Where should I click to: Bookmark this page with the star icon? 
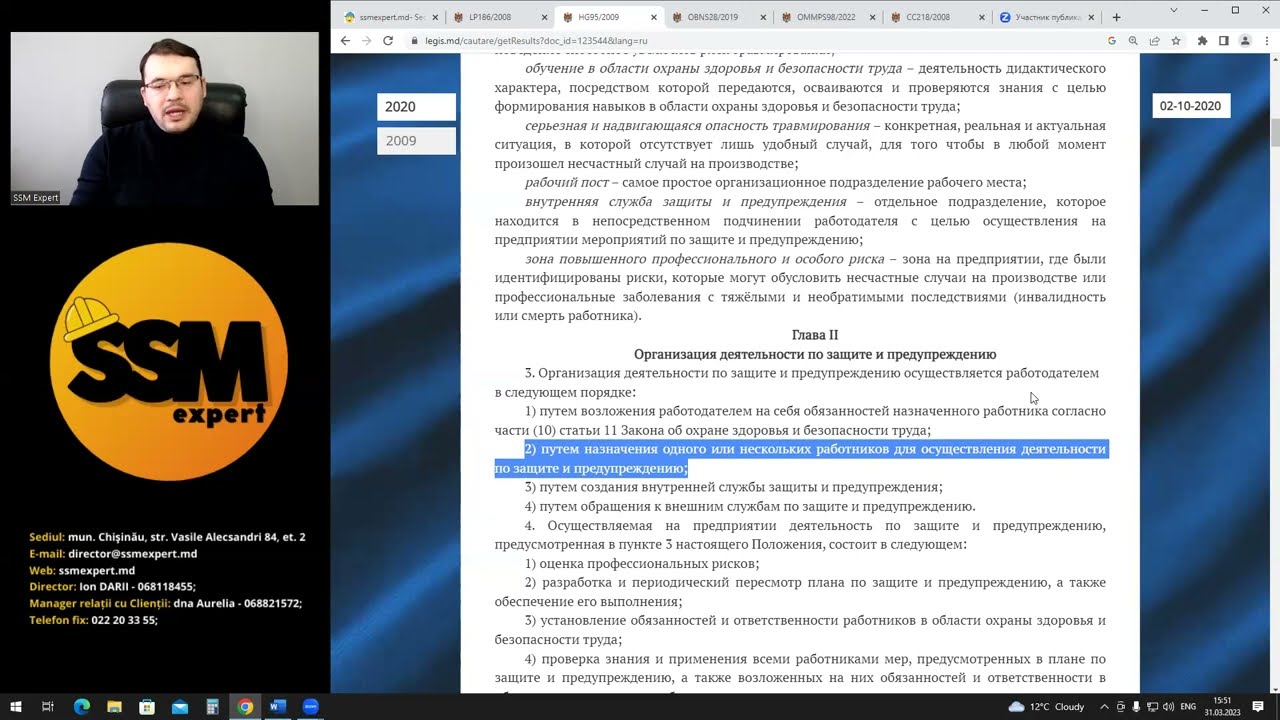pyautogui.click(x=1176, y=41)
